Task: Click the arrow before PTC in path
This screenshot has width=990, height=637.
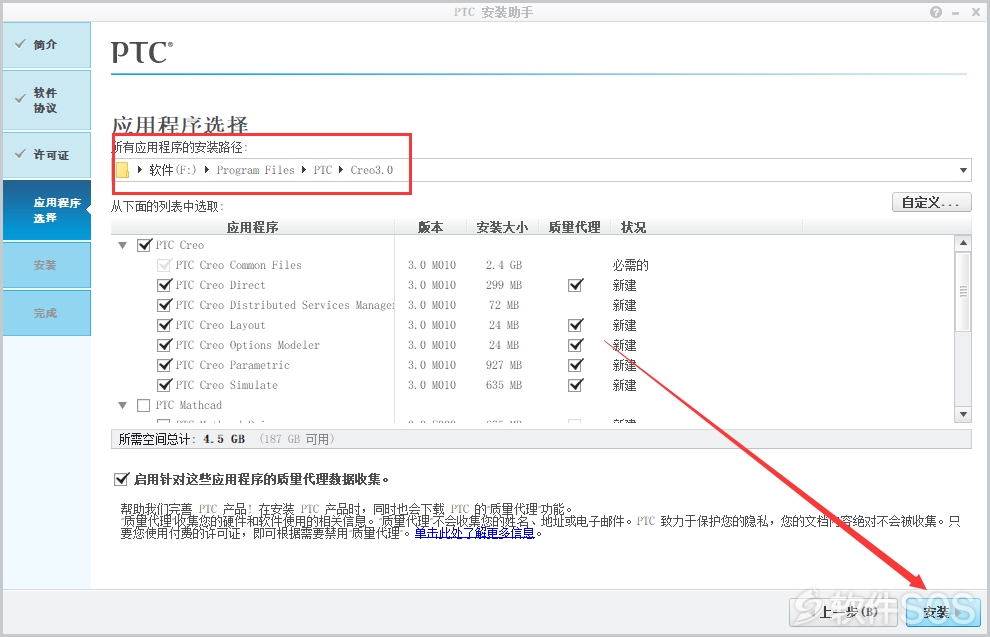Action: coord(304,169)
